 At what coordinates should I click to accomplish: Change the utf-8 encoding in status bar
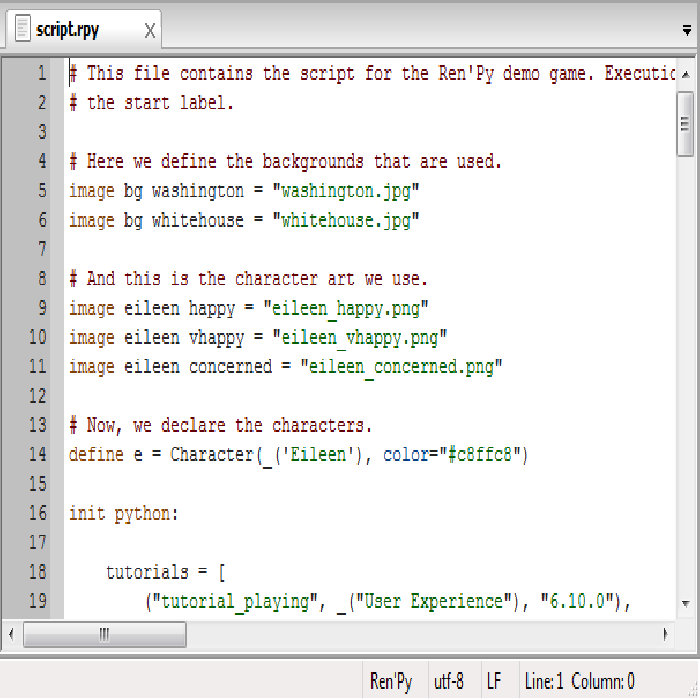click(449, 682)
